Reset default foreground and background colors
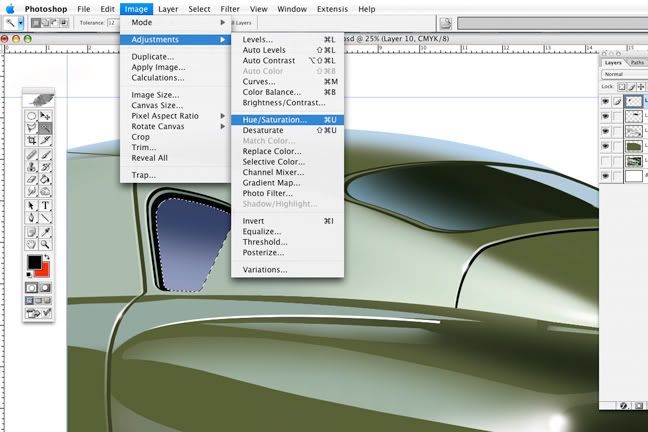Viewport: 648px width, 432px height. point(29,274)
